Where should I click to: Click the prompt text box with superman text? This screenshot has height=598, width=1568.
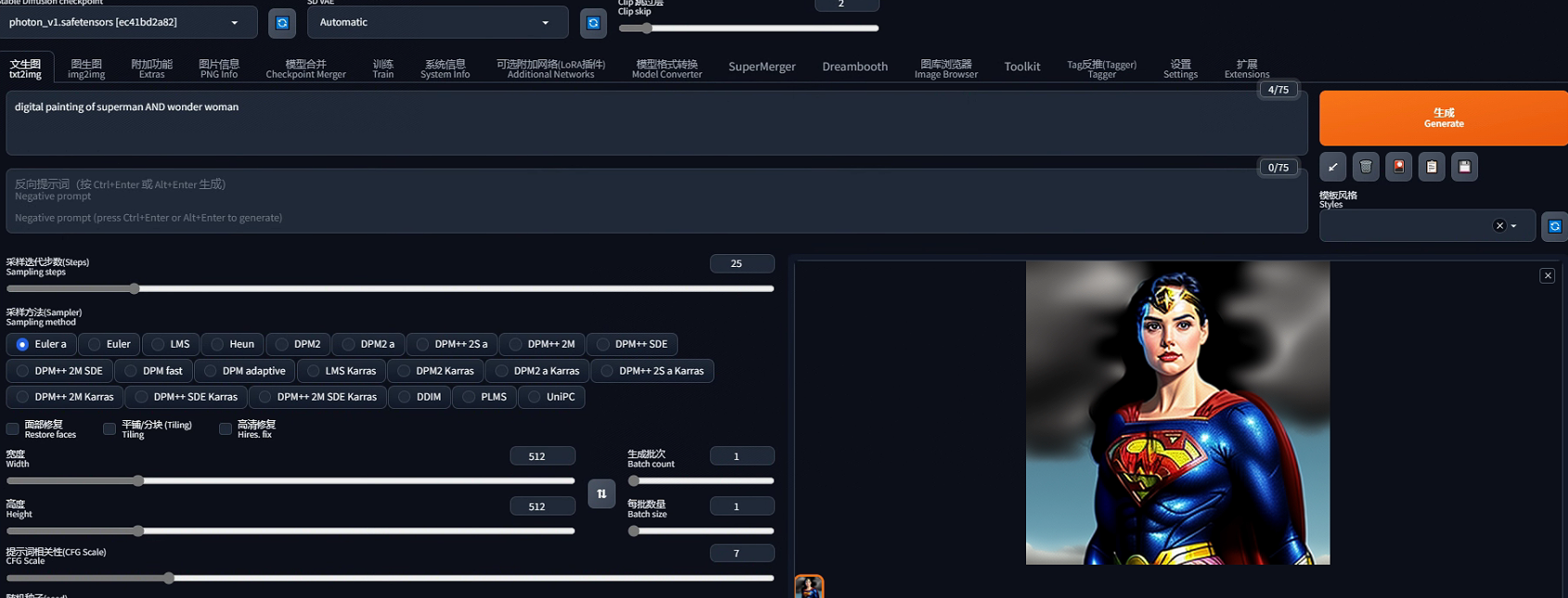tap(656, 123)
